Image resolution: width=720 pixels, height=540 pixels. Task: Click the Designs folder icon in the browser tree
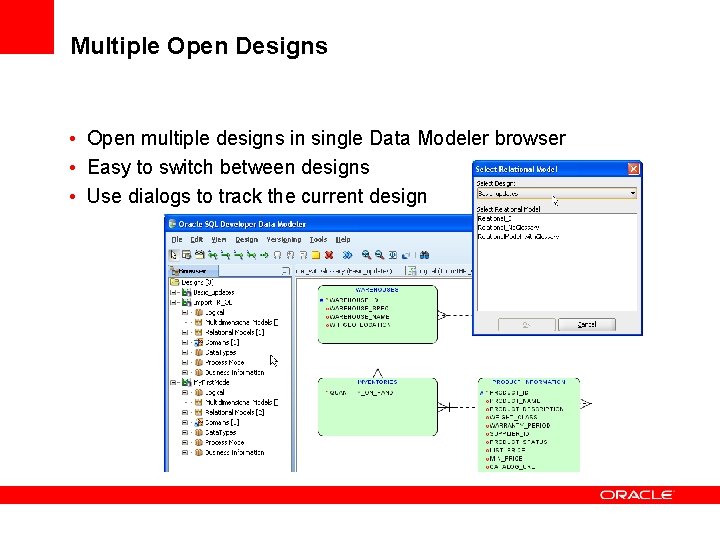click(174, 282)
